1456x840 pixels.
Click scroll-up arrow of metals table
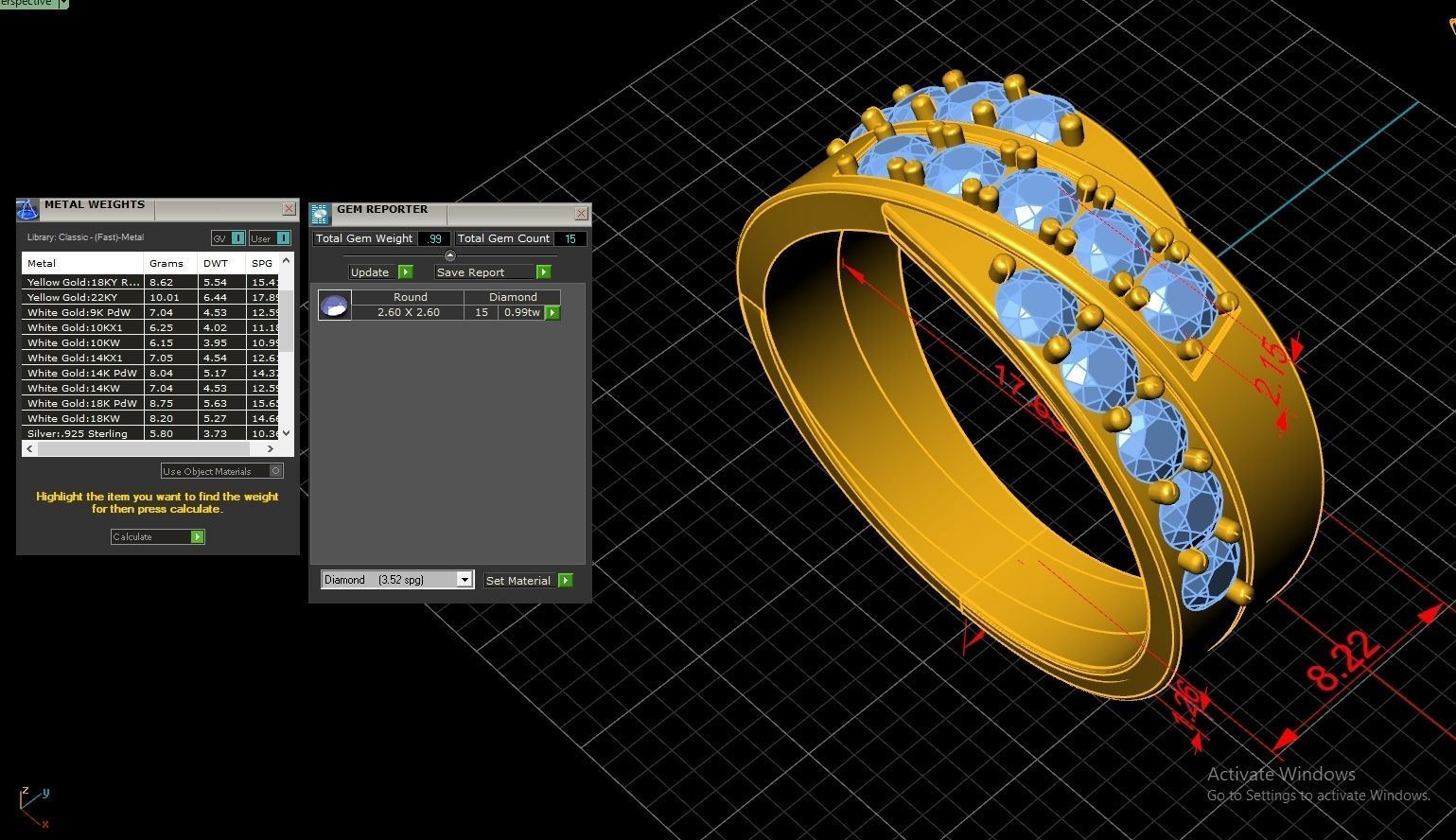coord(287,259)
